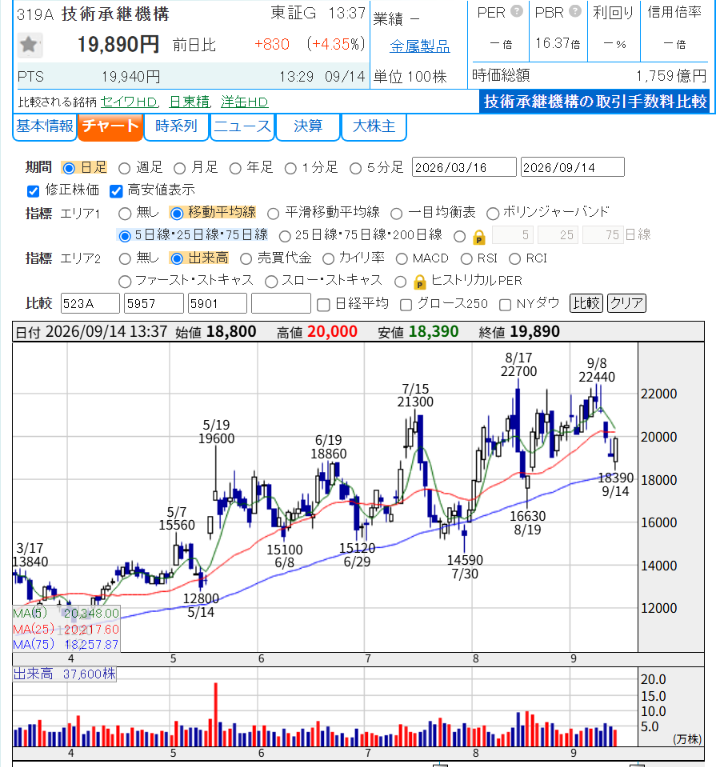Open the 決算 tab

(308, 127)
